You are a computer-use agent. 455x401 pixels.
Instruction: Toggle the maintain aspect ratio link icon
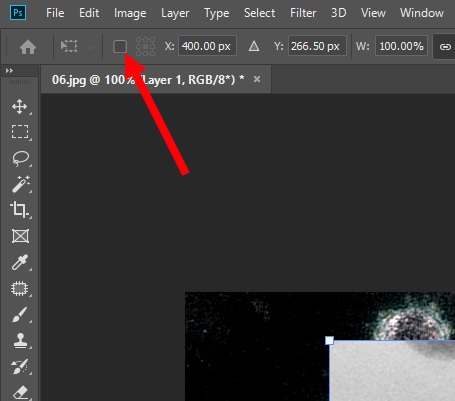(x=445, y=47)
